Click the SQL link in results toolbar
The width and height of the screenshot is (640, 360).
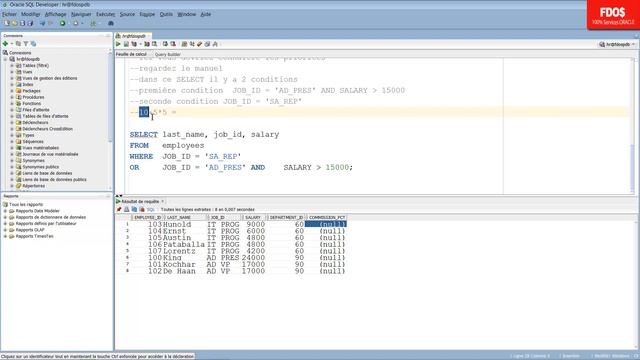pos(151,209)
